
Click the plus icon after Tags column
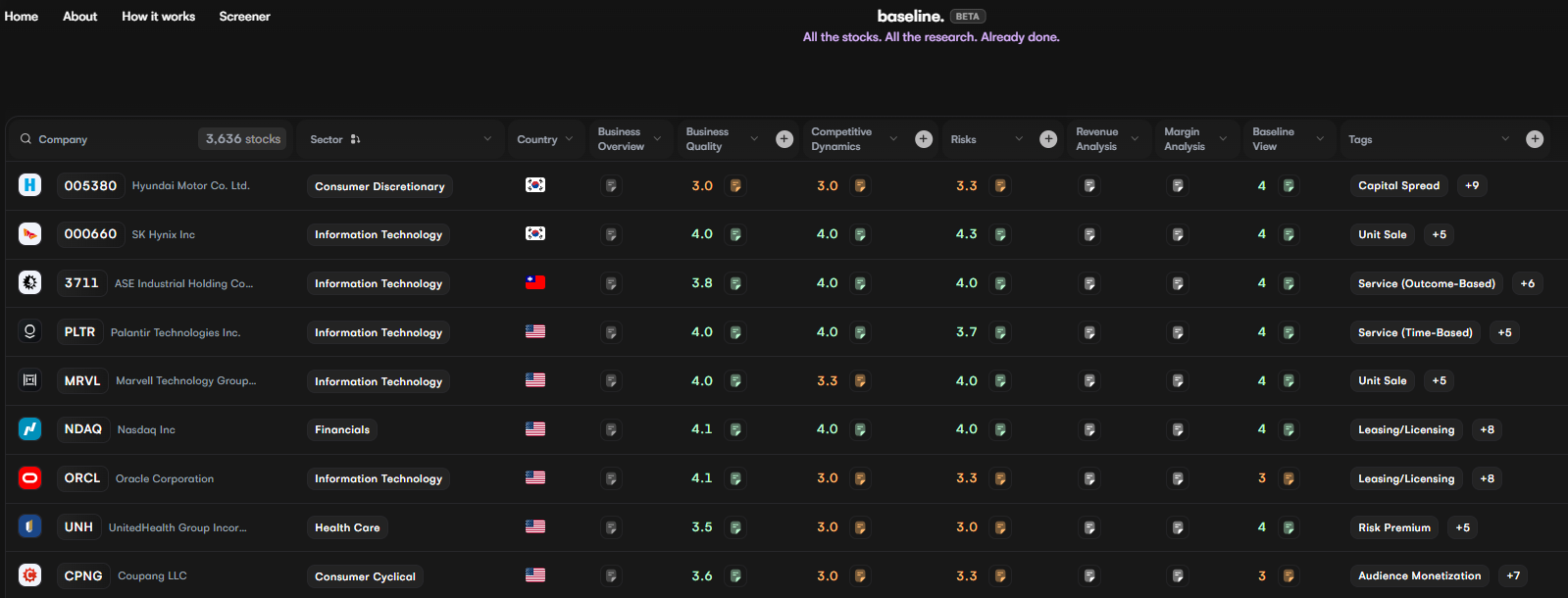point(1535,139)
